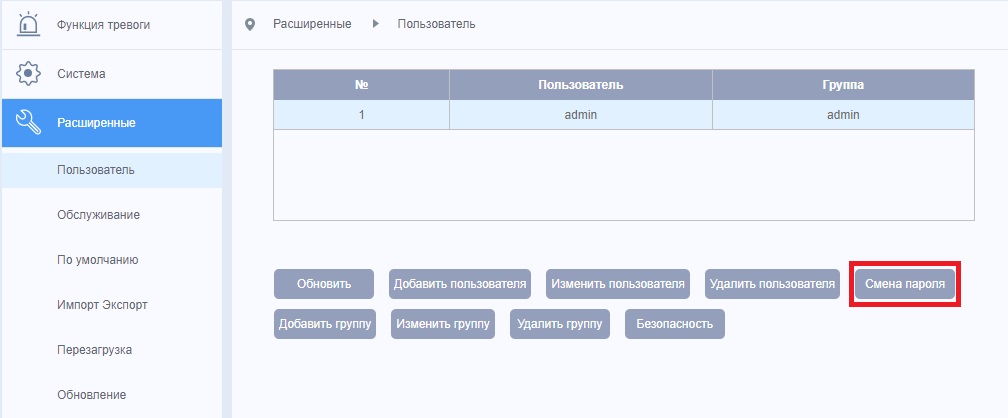Click the alarm bell icon
Viewport: 1008px width, 418px height.
(x=30, y=24)
